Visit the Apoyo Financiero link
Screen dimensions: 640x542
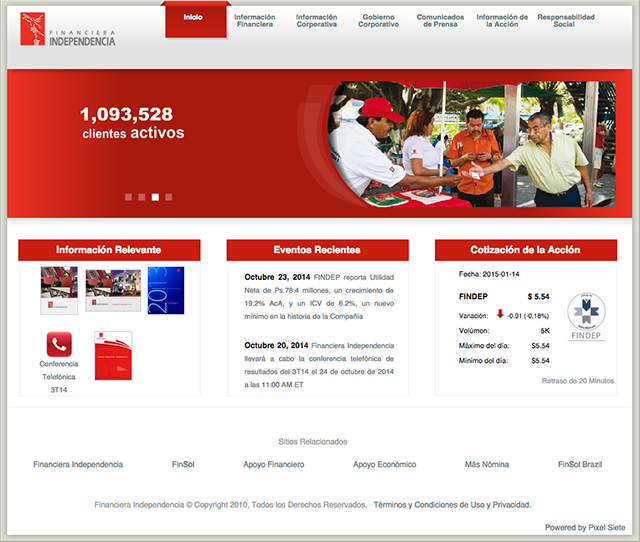pos(274,464)
